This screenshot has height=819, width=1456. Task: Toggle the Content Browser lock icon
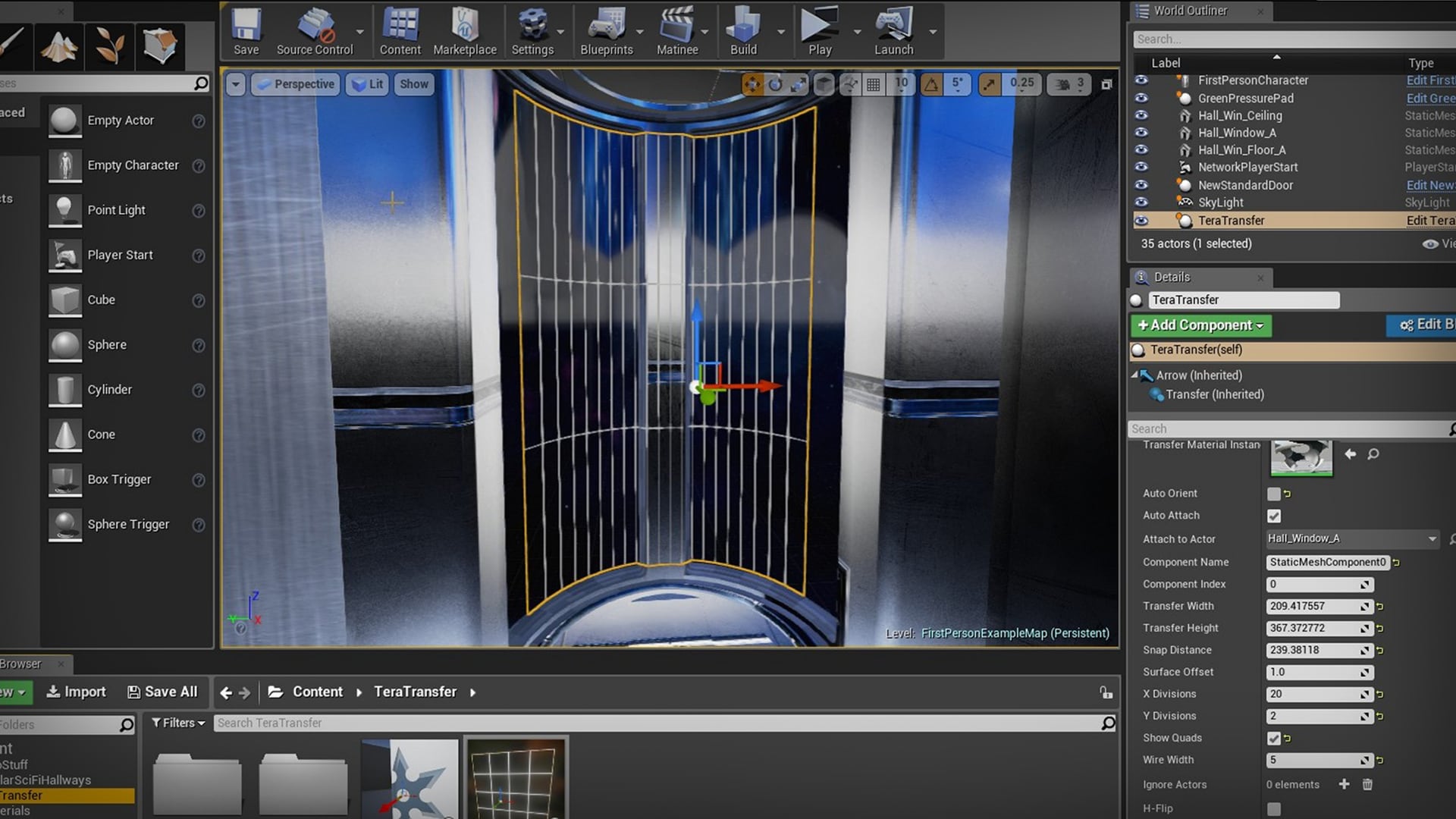(x=1106, y=692)
